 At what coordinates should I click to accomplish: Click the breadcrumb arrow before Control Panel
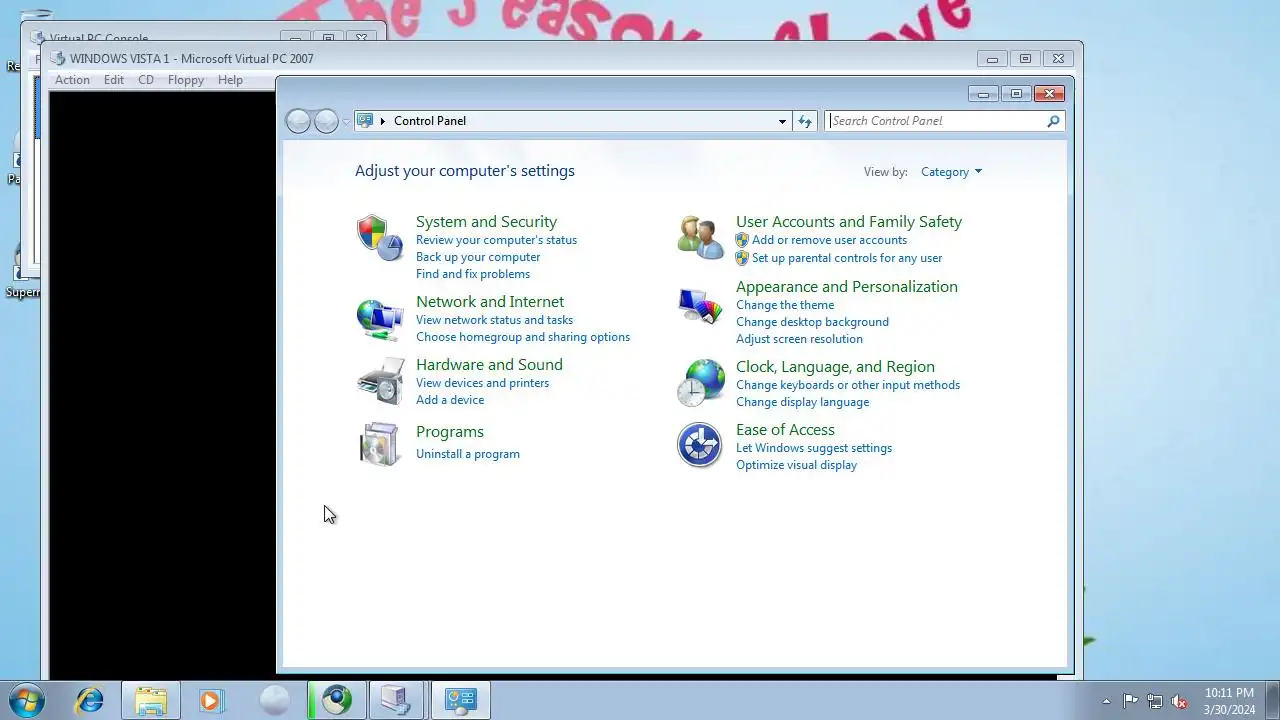click(x=383, y=121)
